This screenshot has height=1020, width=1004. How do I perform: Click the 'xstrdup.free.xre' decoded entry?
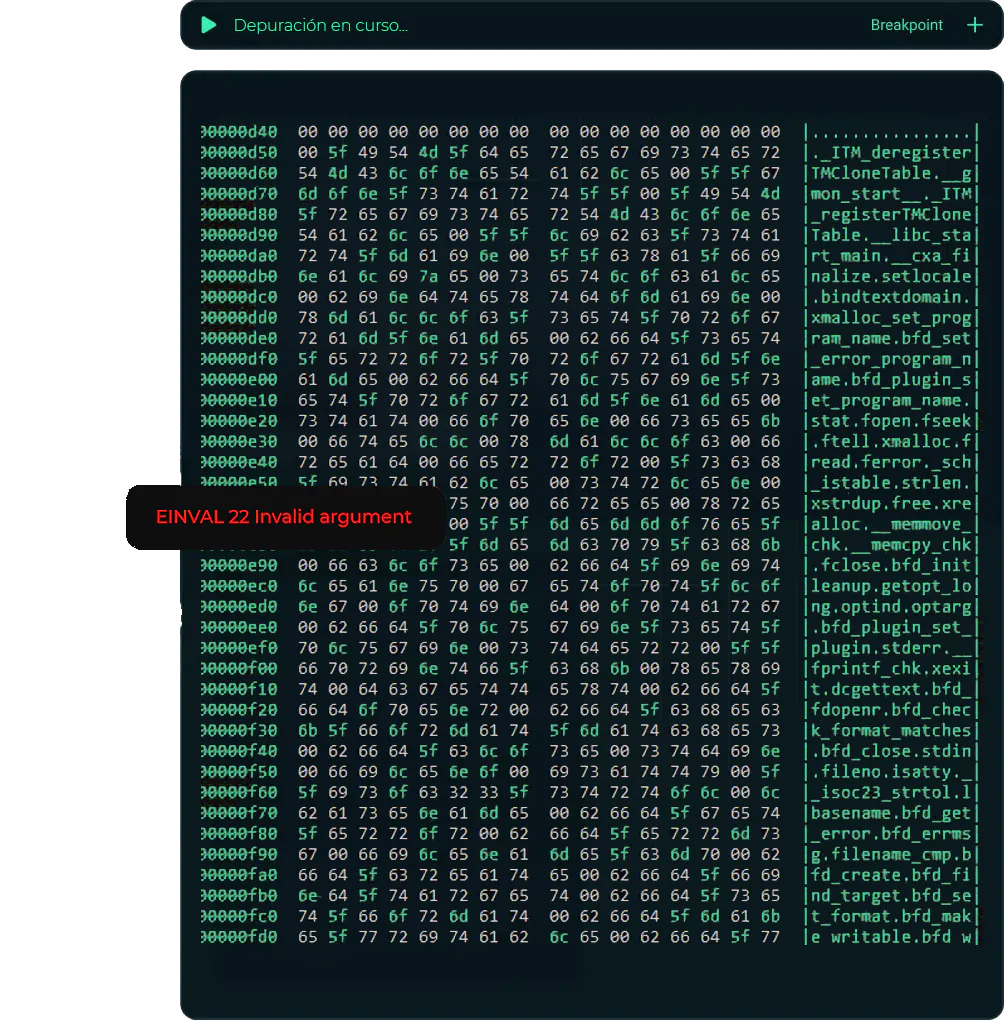coord(893,503)
